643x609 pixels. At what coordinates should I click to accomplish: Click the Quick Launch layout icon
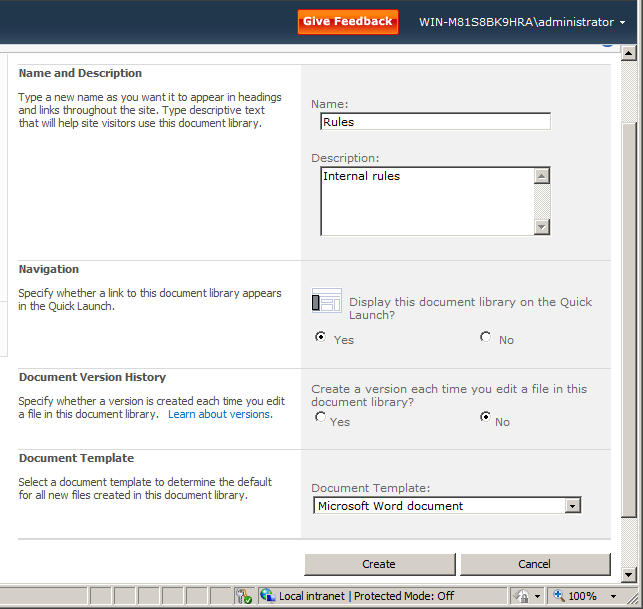(326, 300)
